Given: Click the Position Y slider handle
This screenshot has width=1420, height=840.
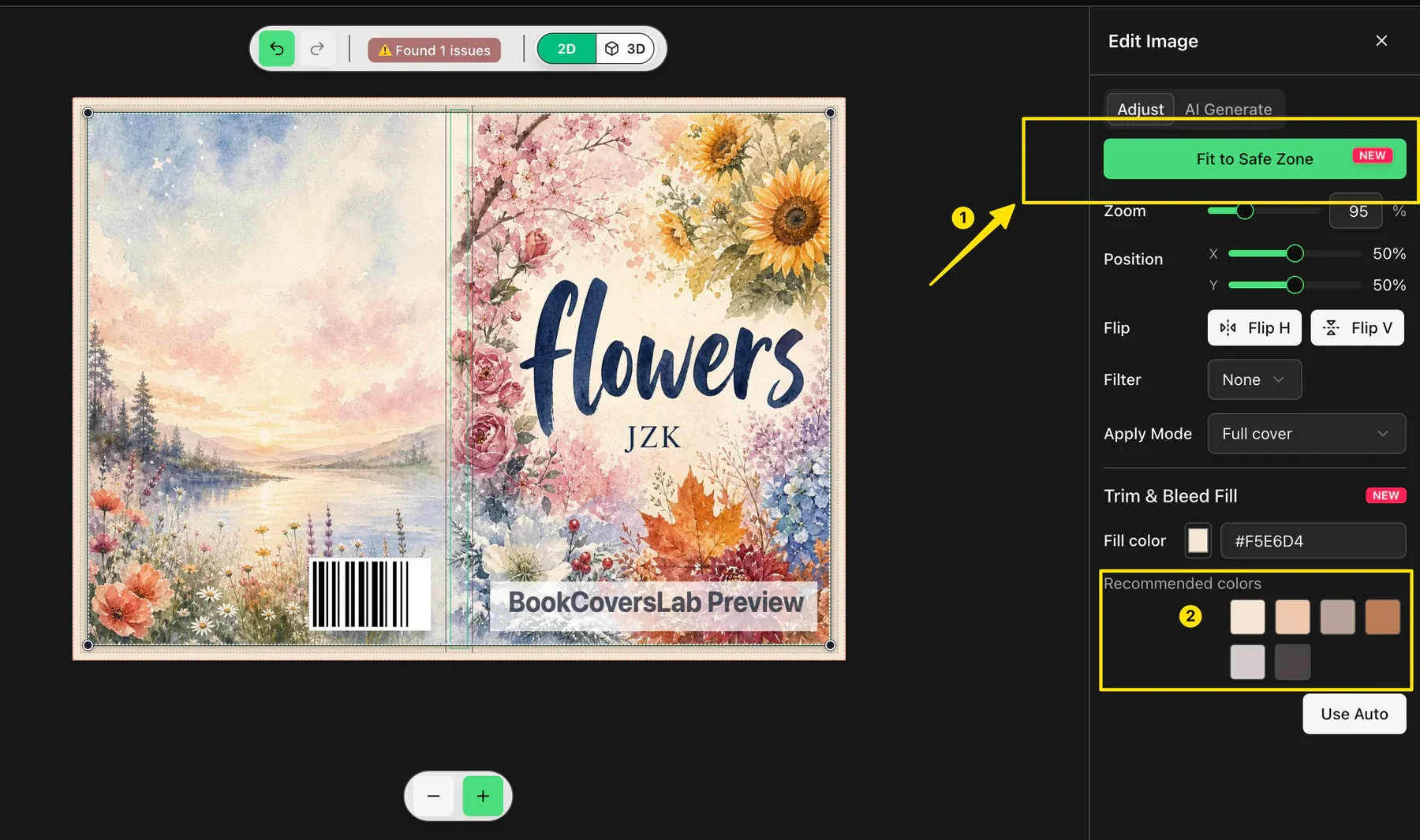Looking at the screenshot, I should point(1295,285).
